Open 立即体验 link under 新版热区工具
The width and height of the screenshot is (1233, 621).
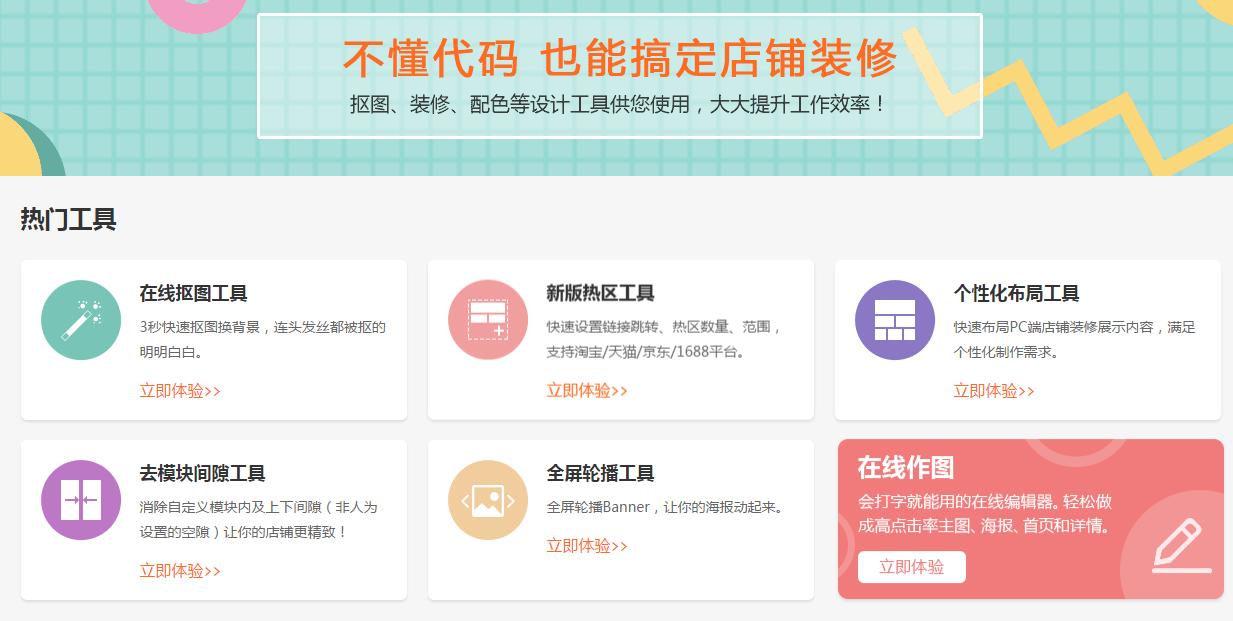coord(586,391)
